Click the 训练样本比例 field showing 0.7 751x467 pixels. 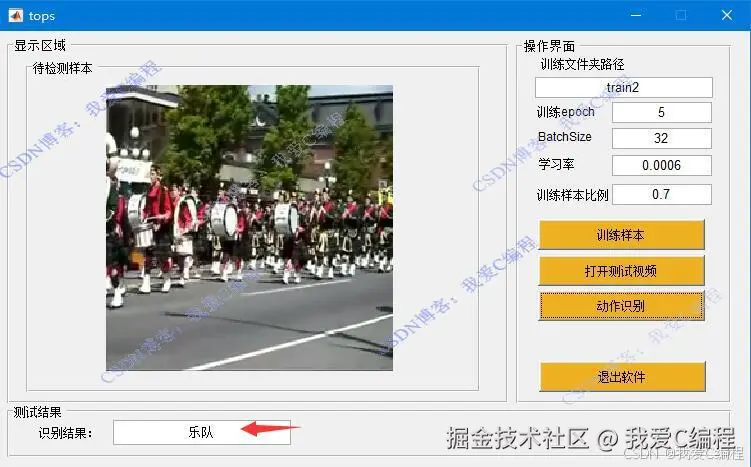[x=661, y=194]
